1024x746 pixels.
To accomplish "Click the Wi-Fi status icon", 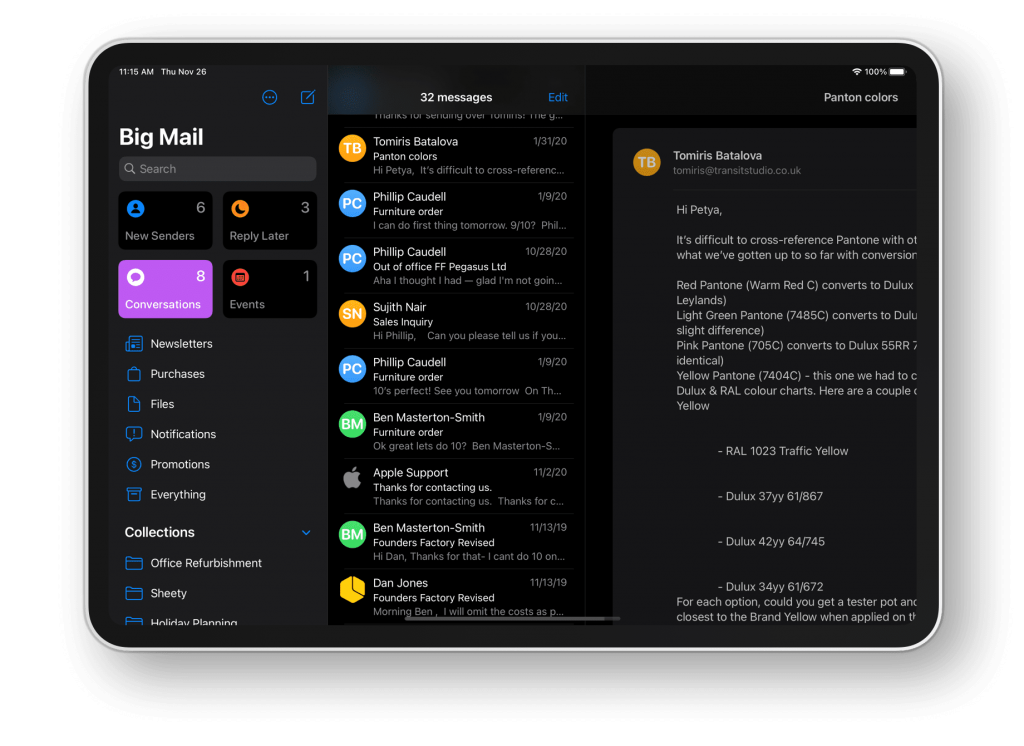I will 856,72.
